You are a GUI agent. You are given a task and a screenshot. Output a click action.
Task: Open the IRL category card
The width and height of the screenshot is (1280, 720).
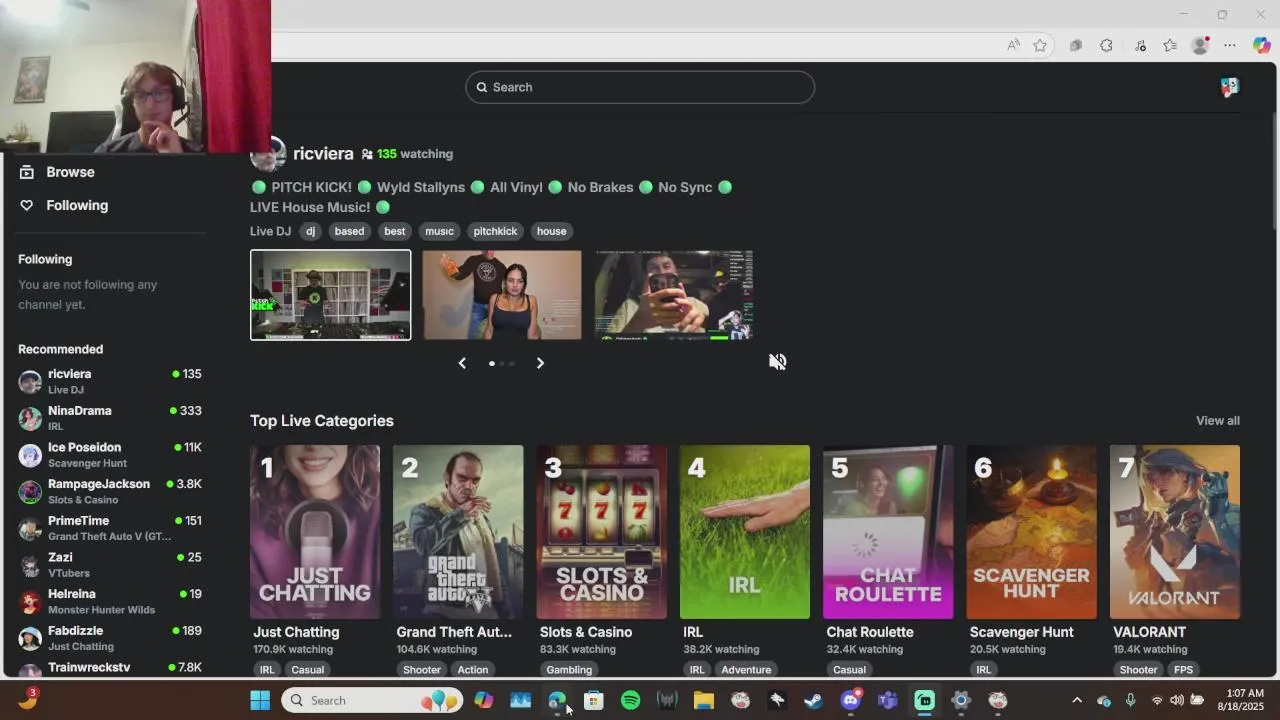(x=745, y=532)
